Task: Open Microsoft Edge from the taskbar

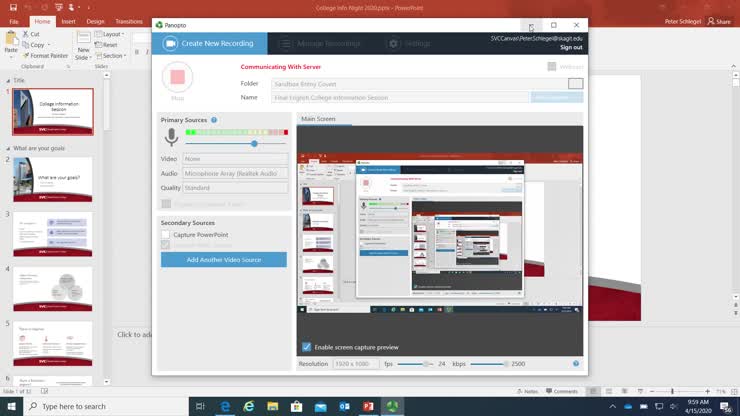Action: (x=225, y=406)
